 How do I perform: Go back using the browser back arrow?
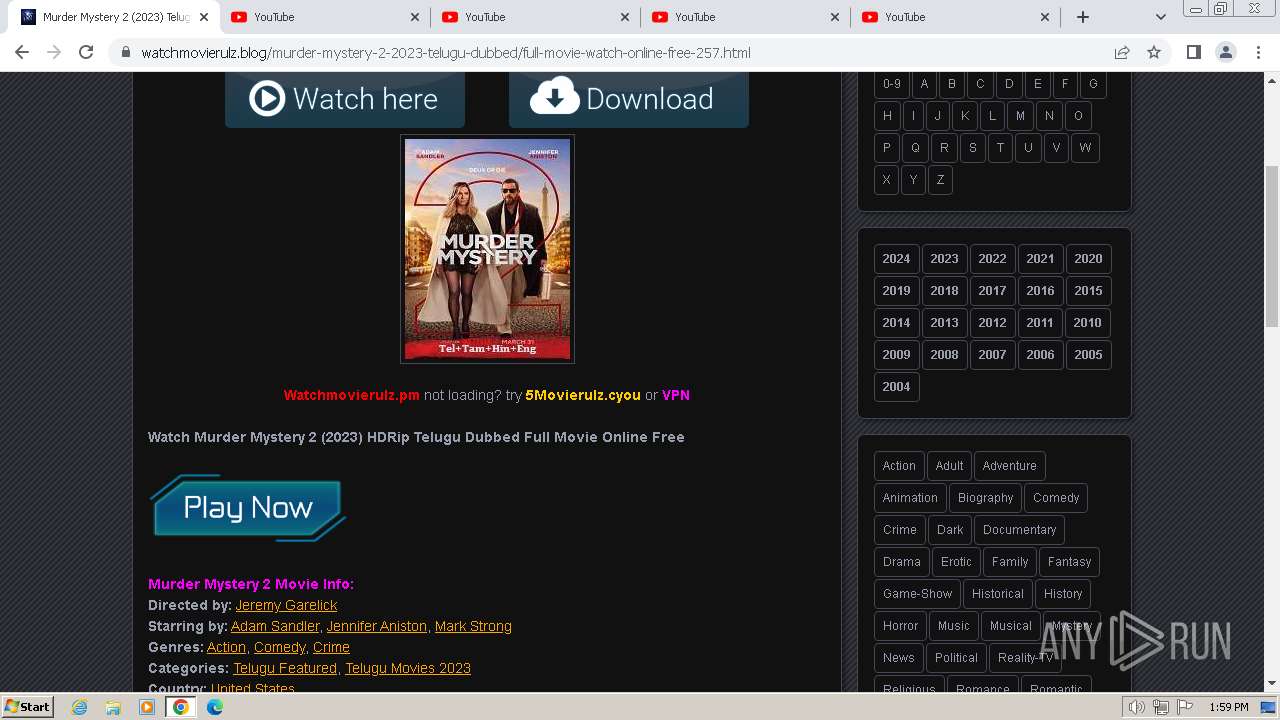pos(22,52)
